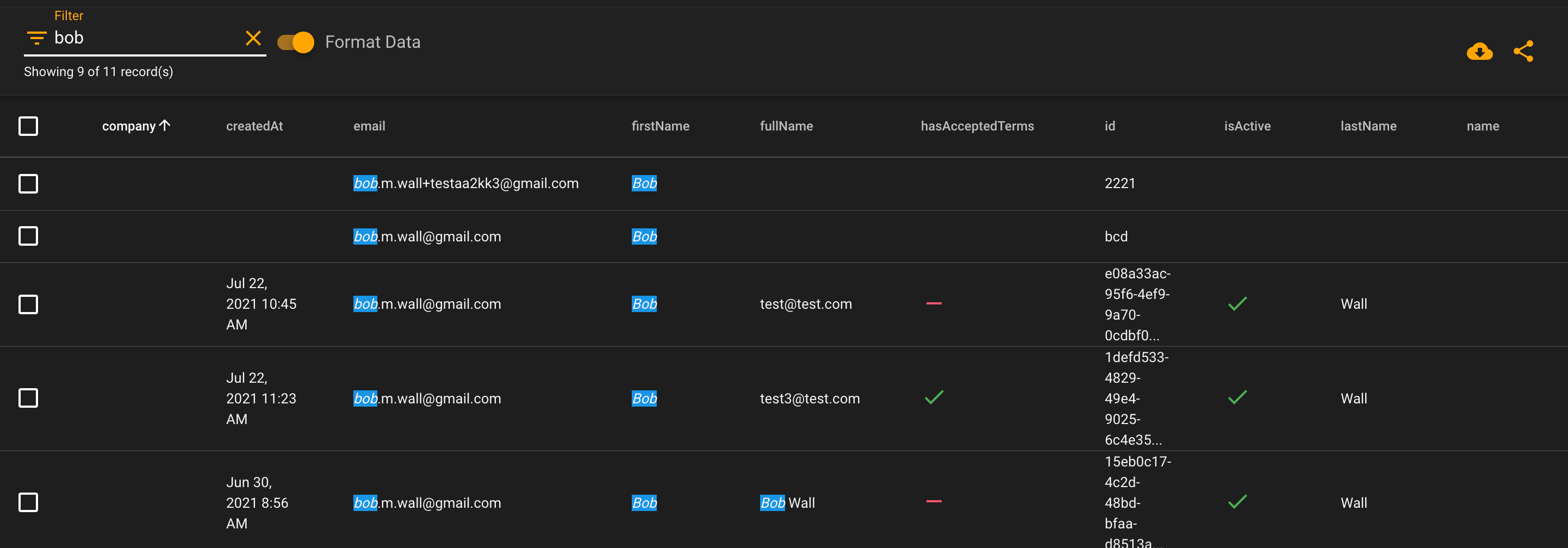Click isActive checkmark in test@test.com row
Image resolution: width=1568 pixels, height=548 pixels.
pos(1237,303)
